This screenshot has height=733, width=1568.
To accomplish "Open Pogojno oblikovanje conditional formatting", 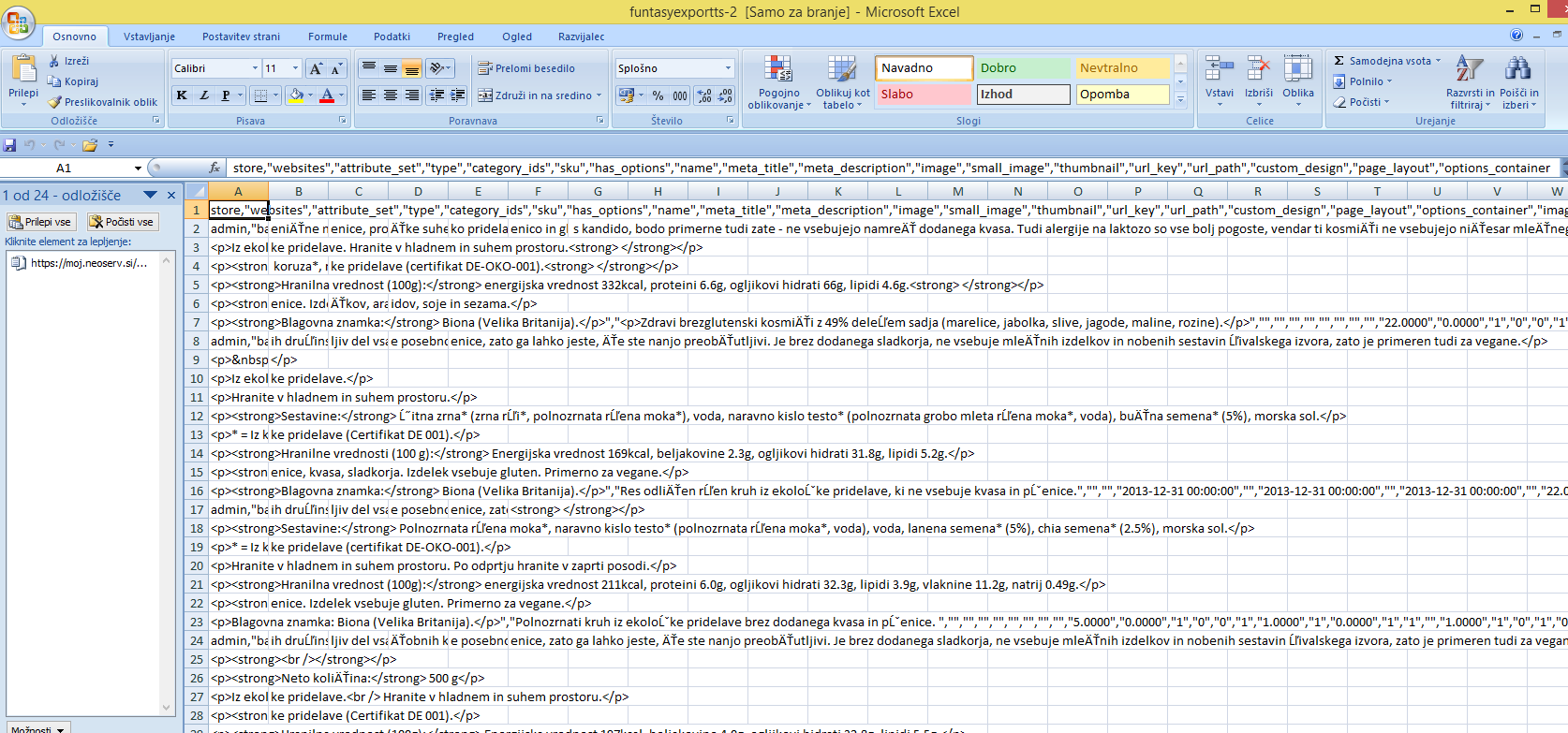I will tap(778, 82).
